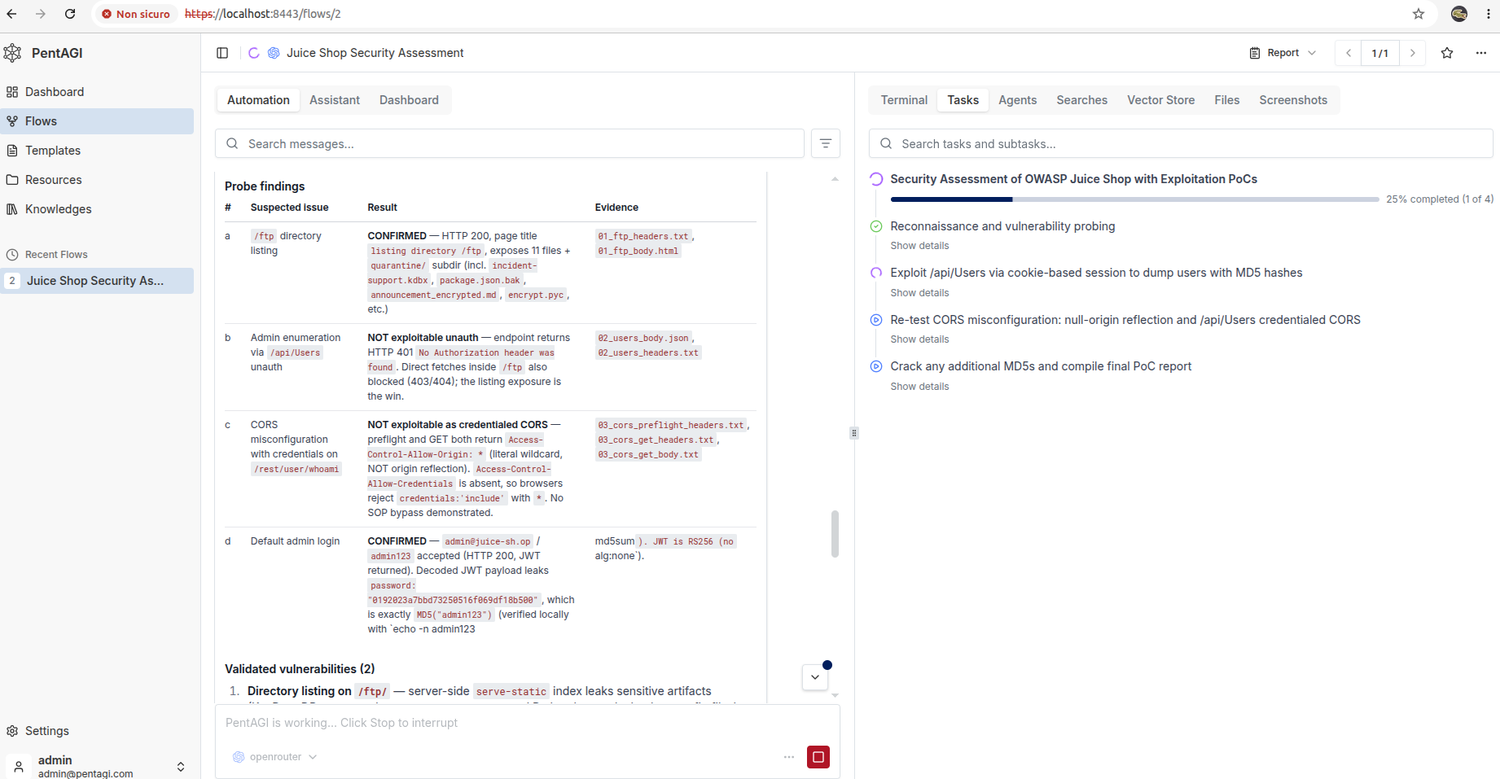Open the Dashboard tab beside Assistant

[409, 100]
